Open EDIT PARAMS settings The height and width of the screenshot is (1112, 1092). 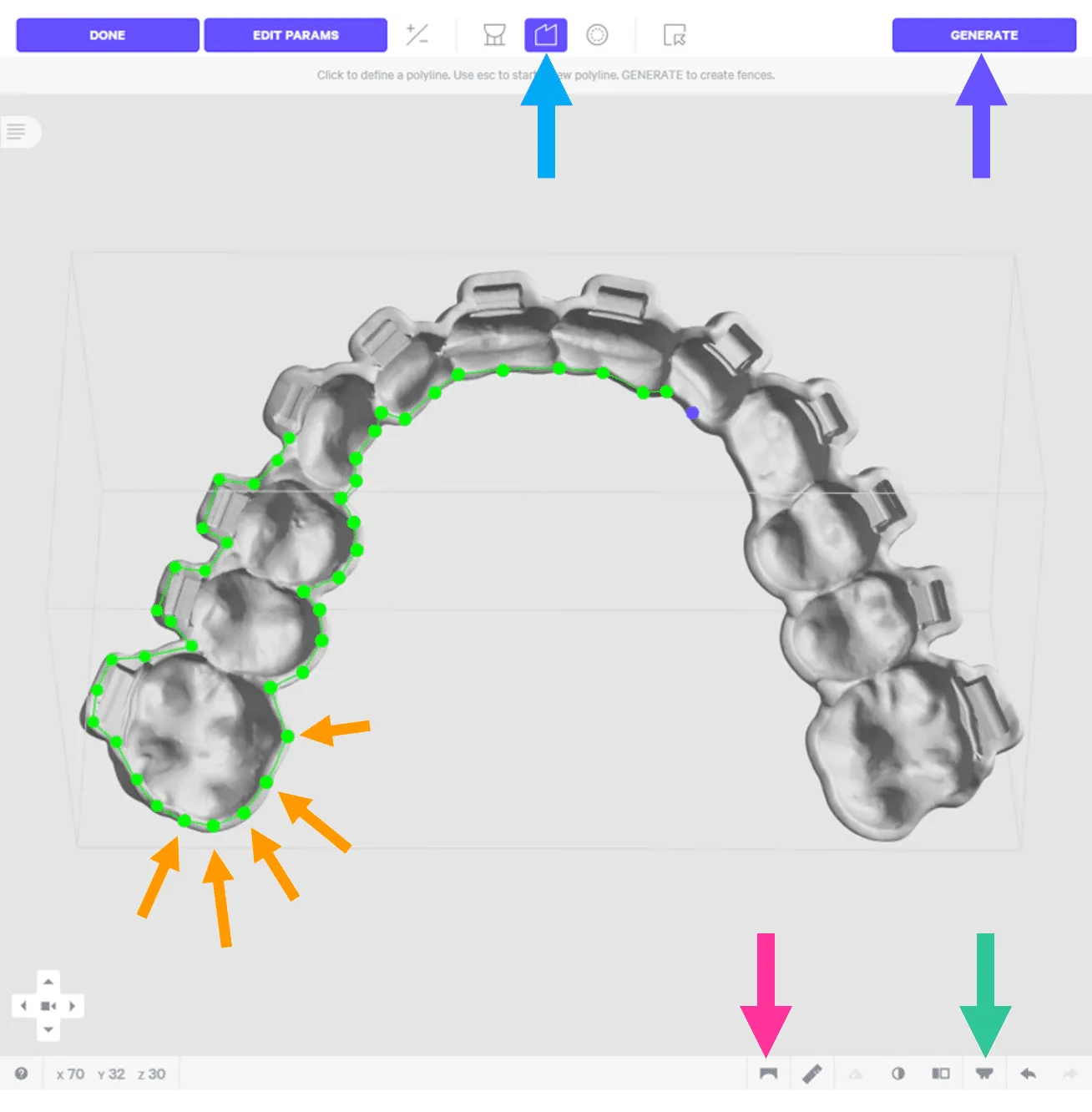(x=296, y=35)
